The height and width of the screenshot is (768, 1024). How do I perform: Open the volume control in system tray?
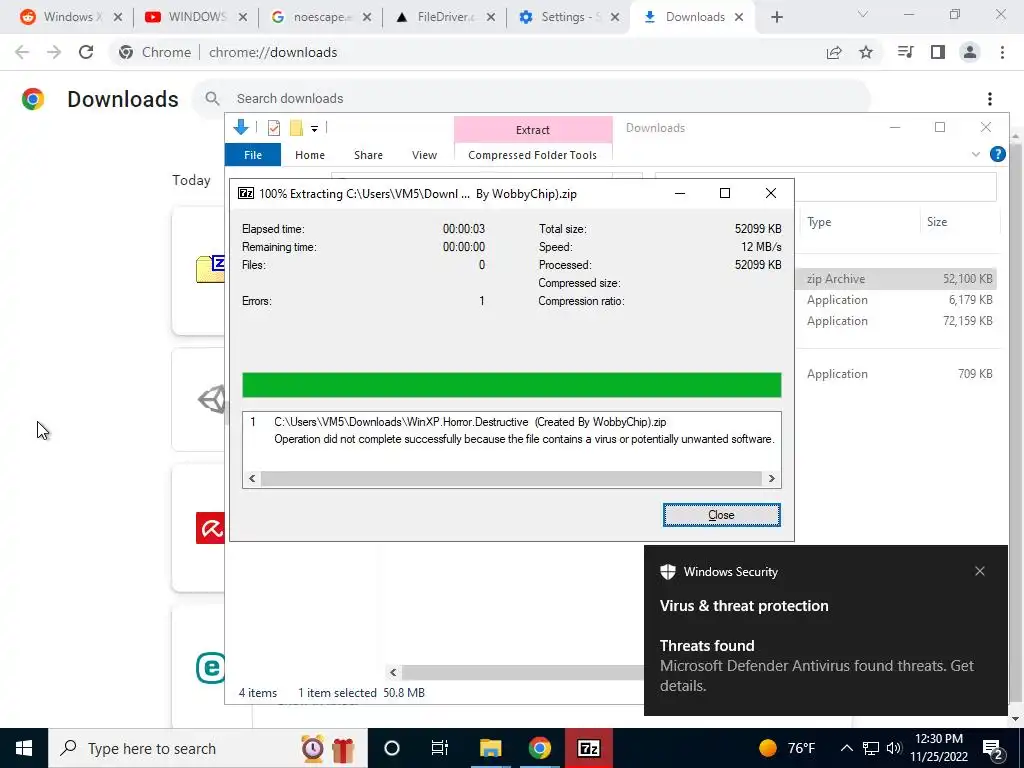pos(894,748)
